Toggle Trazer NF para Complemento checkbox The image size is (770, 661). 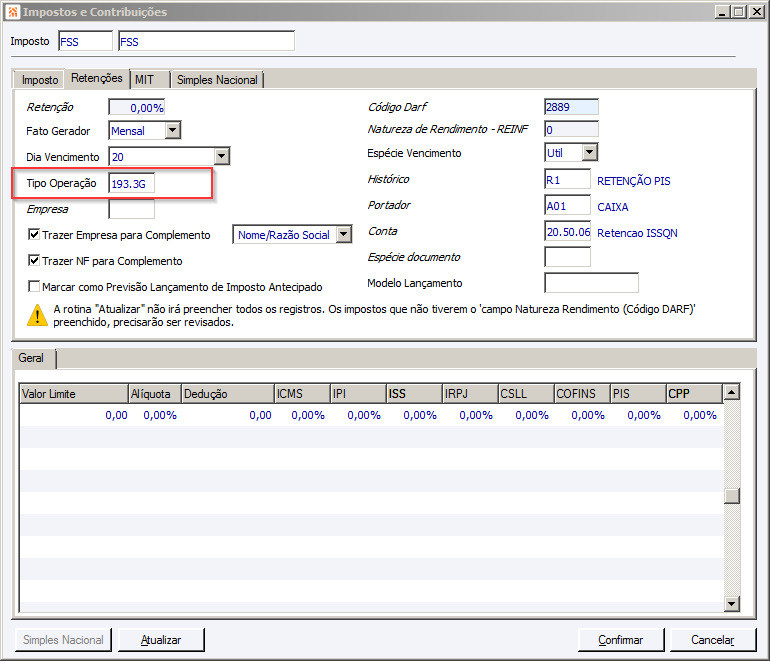click(x=34, y=261)
